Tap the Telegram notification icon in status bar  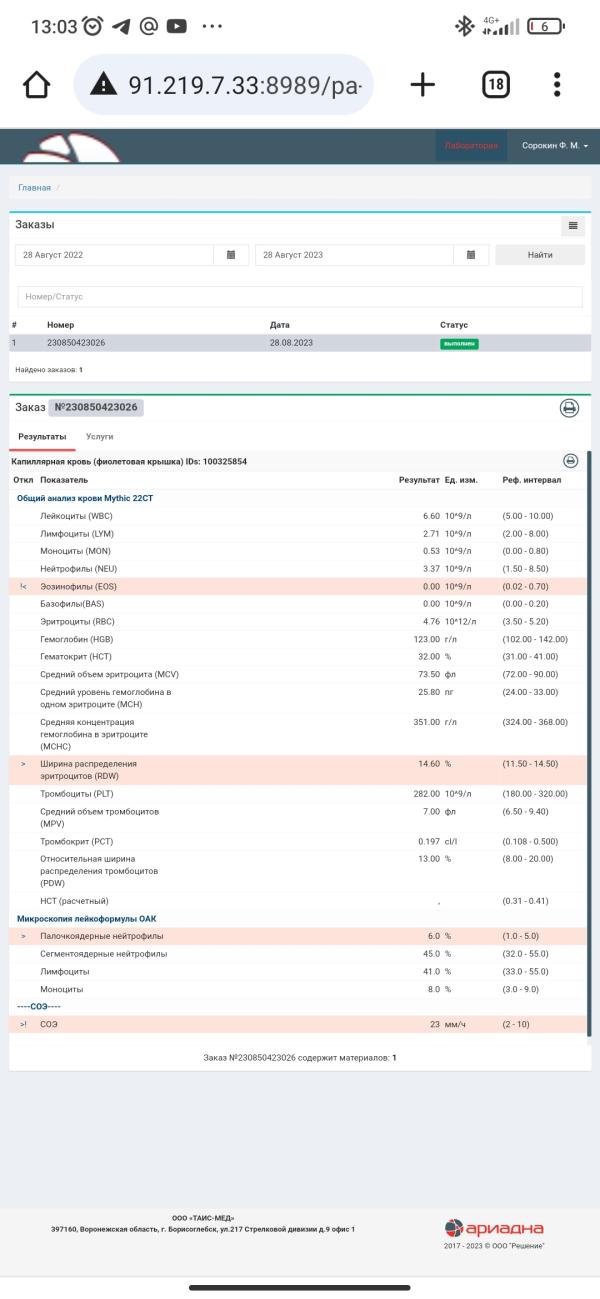click(x=121, y=27)
